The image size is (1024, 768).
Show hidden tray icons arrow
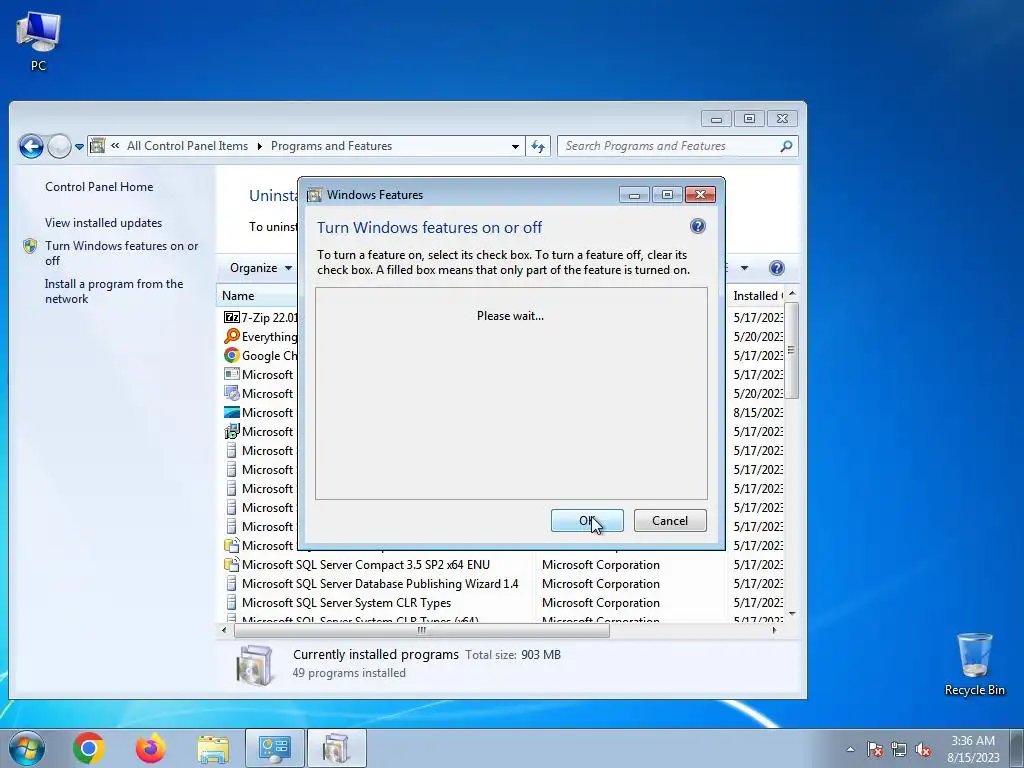point(850,749)
